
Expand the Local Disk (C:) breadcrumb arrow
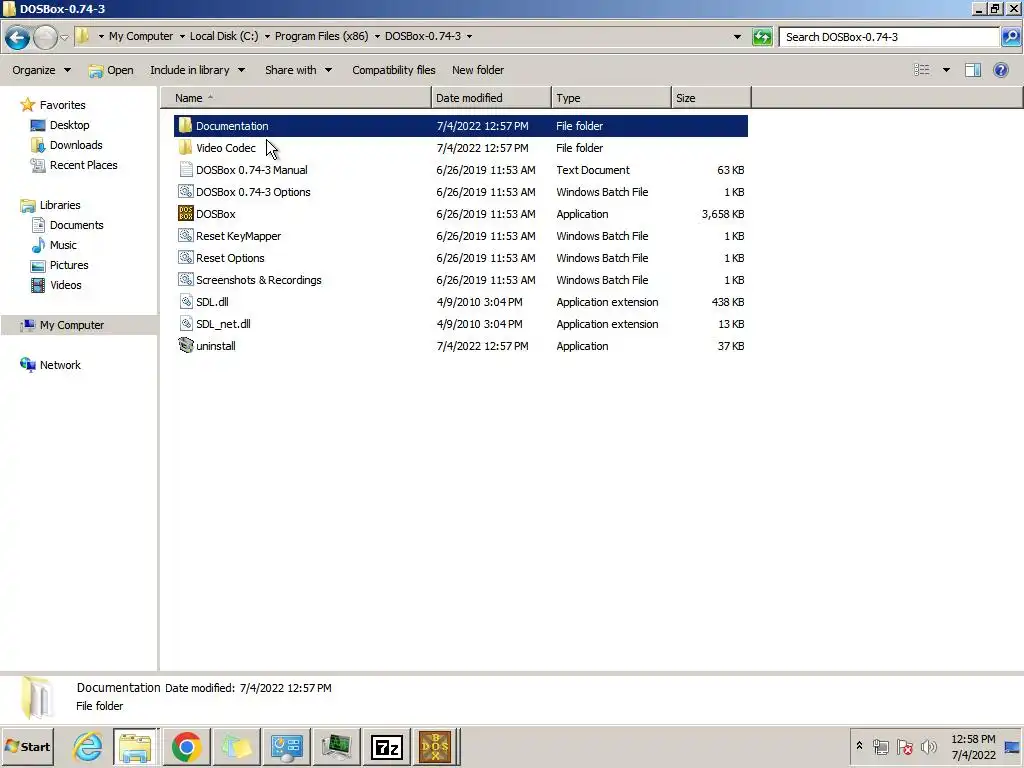(267, 36)
